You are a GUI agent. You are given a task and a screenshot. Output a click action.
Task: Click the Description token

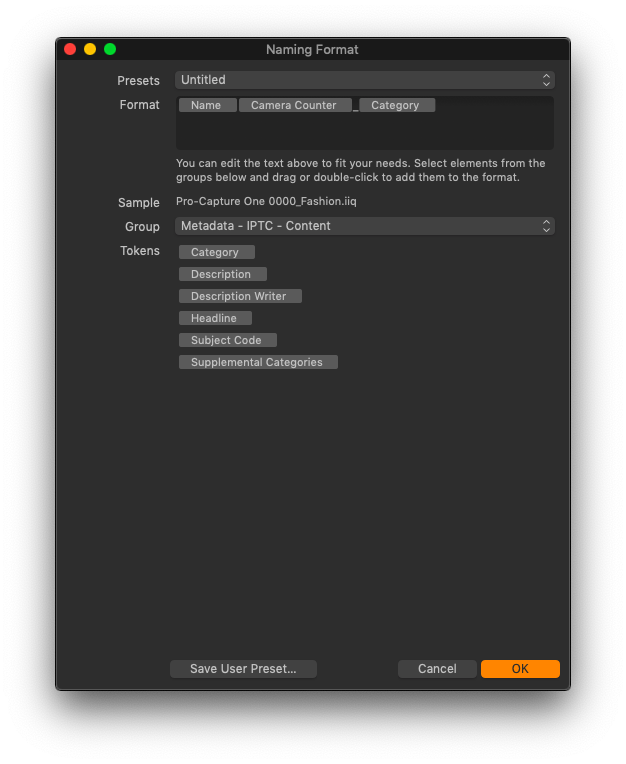pyautogui.click(x=222, y=274)
